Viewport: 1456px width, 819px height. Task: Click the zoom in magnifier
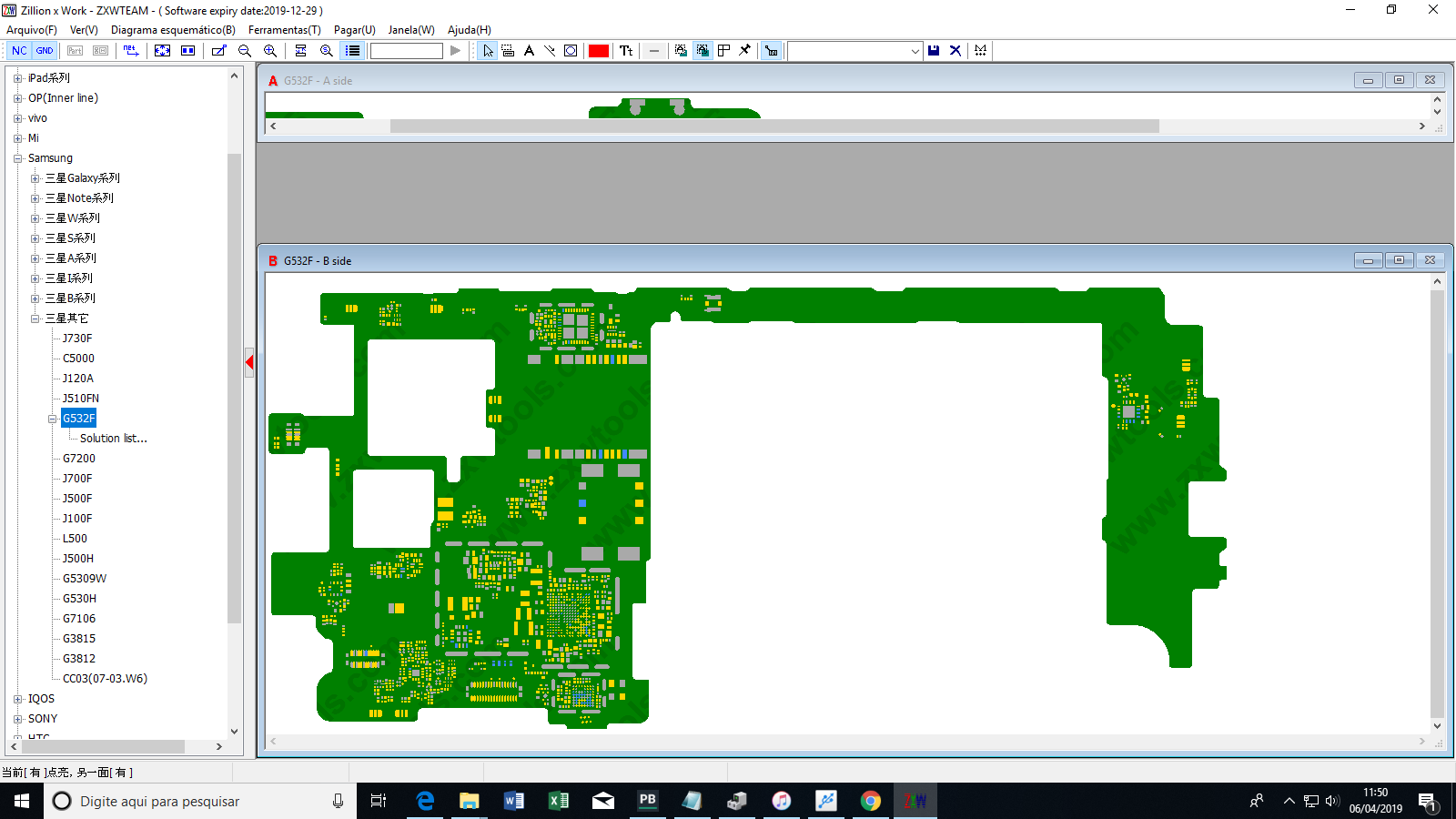point(270,51)
